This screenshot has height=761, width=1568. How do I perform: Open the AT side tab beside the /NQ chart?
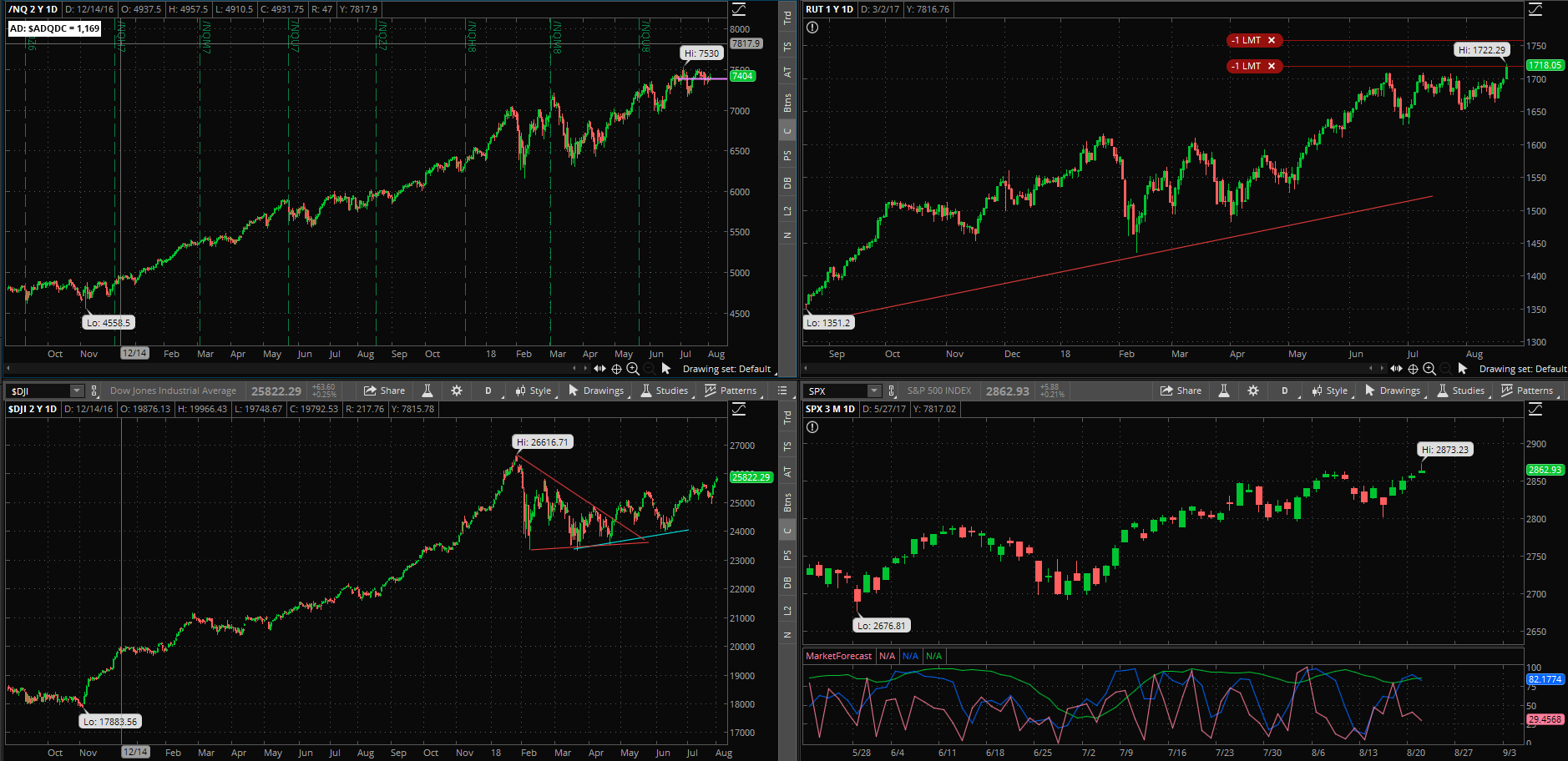(x=787, y=73)
